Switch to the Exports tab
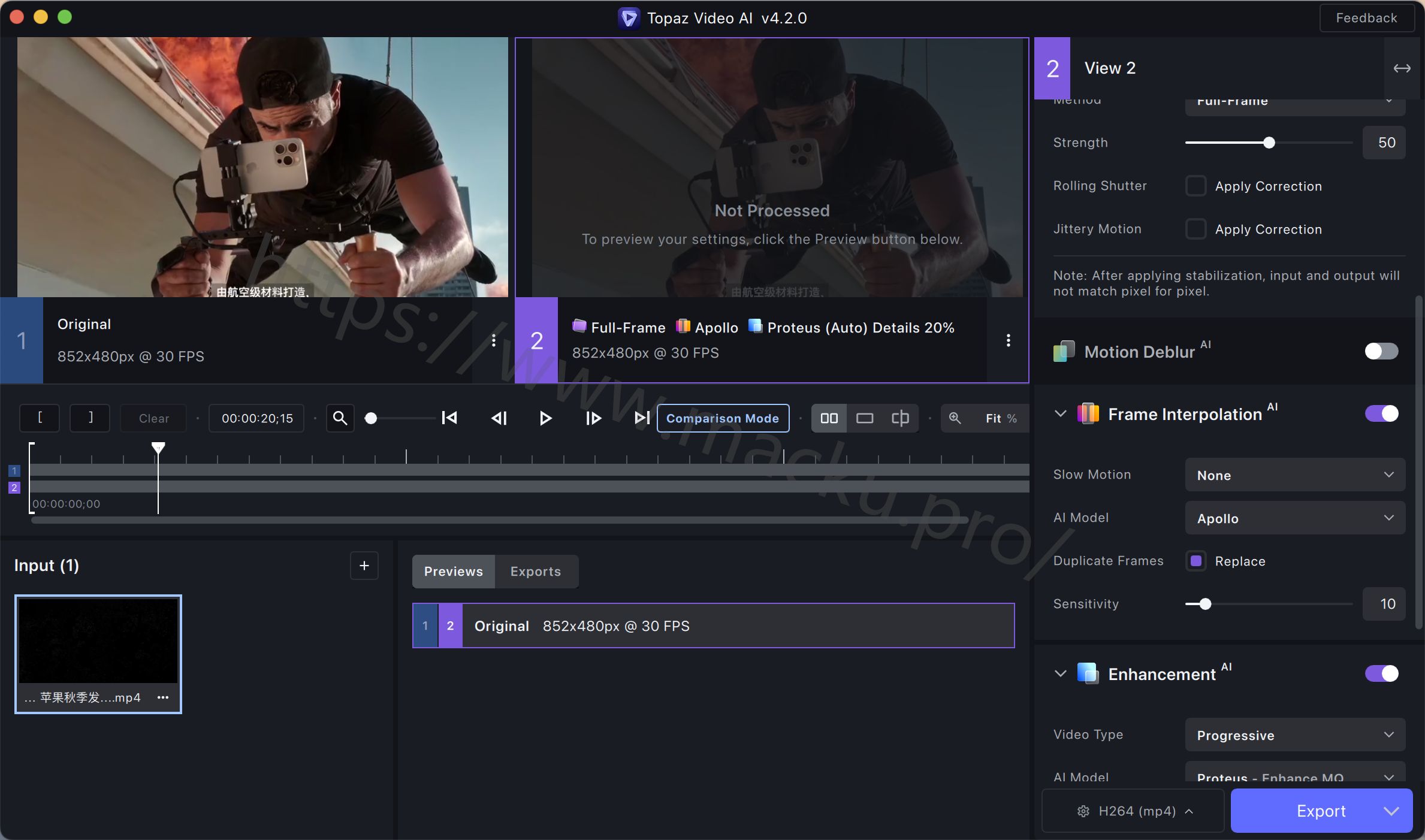 tap(536, 572)
